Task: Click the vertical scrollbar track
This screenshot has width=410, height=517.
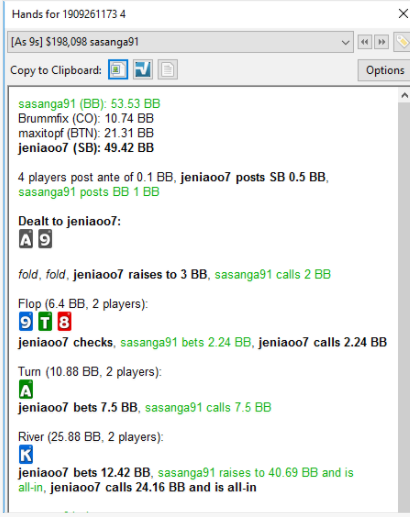Action: 404,307
